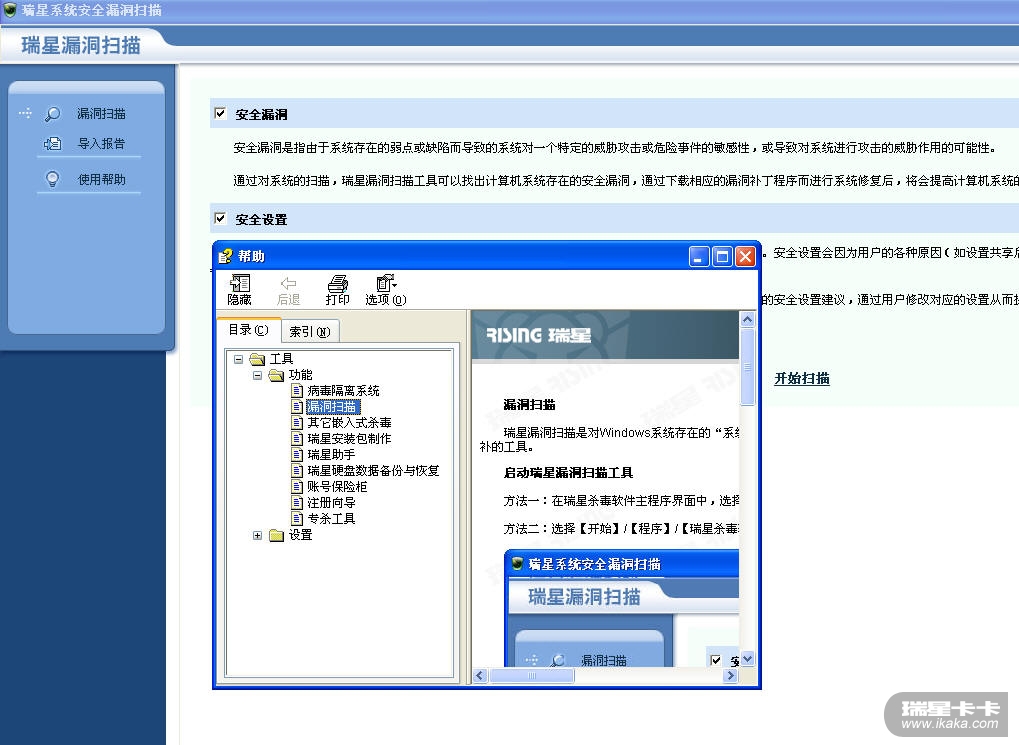This screenshot has width=1019, height=745.
Task: Click the page icon beside 病毒隔离系统
Action: point(297,391)
